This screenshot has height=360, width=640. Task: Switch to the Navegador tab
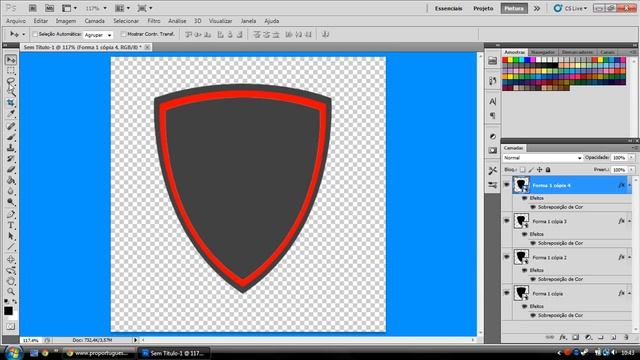543,52
